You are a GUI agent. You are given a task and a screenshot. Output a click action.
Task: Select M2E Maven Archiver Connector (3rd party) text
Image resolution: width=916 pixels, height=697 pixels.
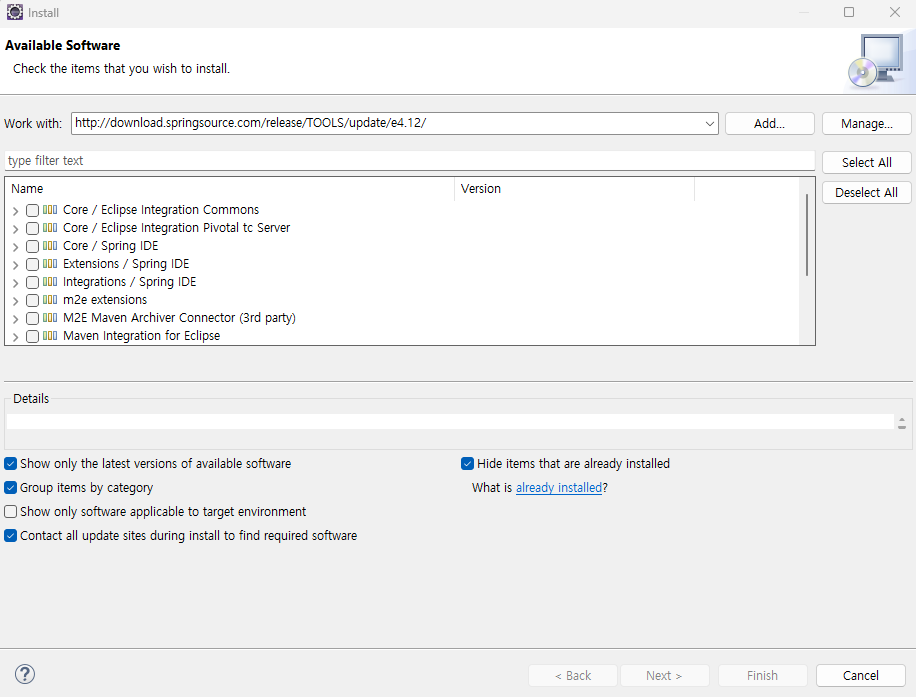pyautogui.click(x=179, y=318)
